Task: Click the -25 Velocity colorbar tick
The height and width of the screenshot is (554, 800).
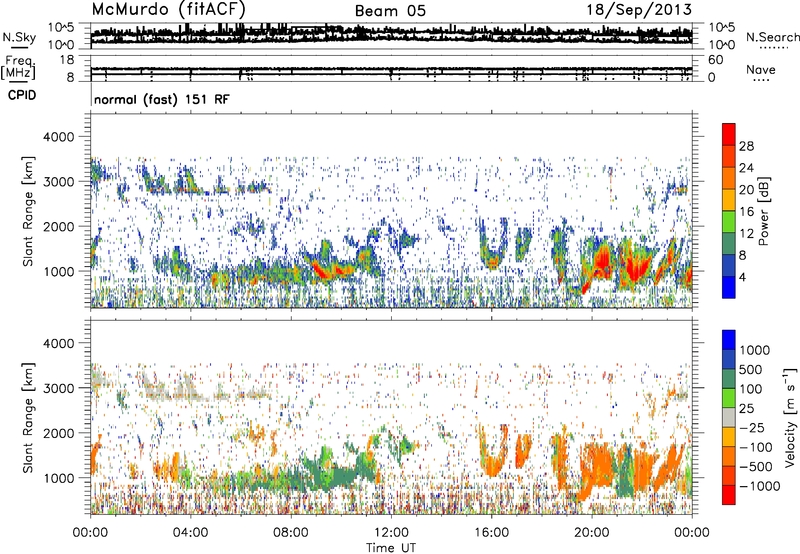Action: pos(752,428)
